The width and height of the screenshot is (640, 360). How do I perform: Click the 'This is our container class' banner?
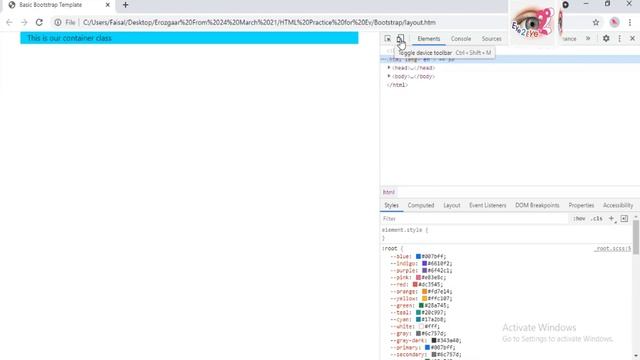189,38
